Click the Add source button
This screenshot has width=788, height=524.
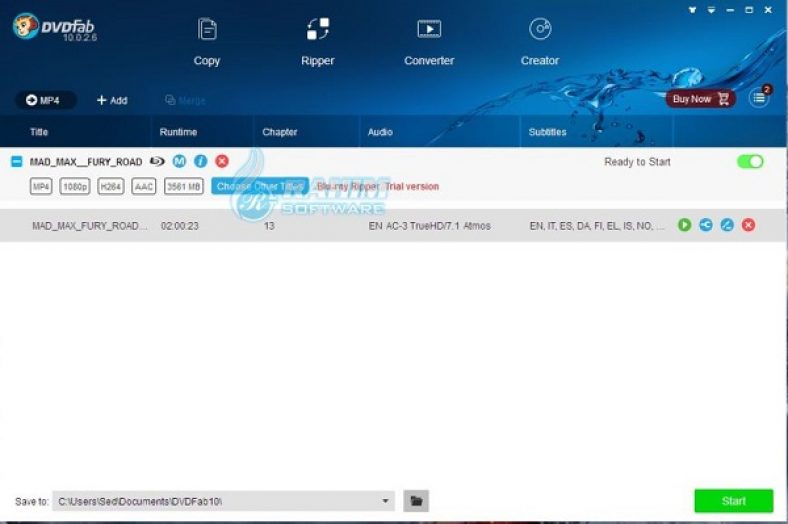click(112, 100)
